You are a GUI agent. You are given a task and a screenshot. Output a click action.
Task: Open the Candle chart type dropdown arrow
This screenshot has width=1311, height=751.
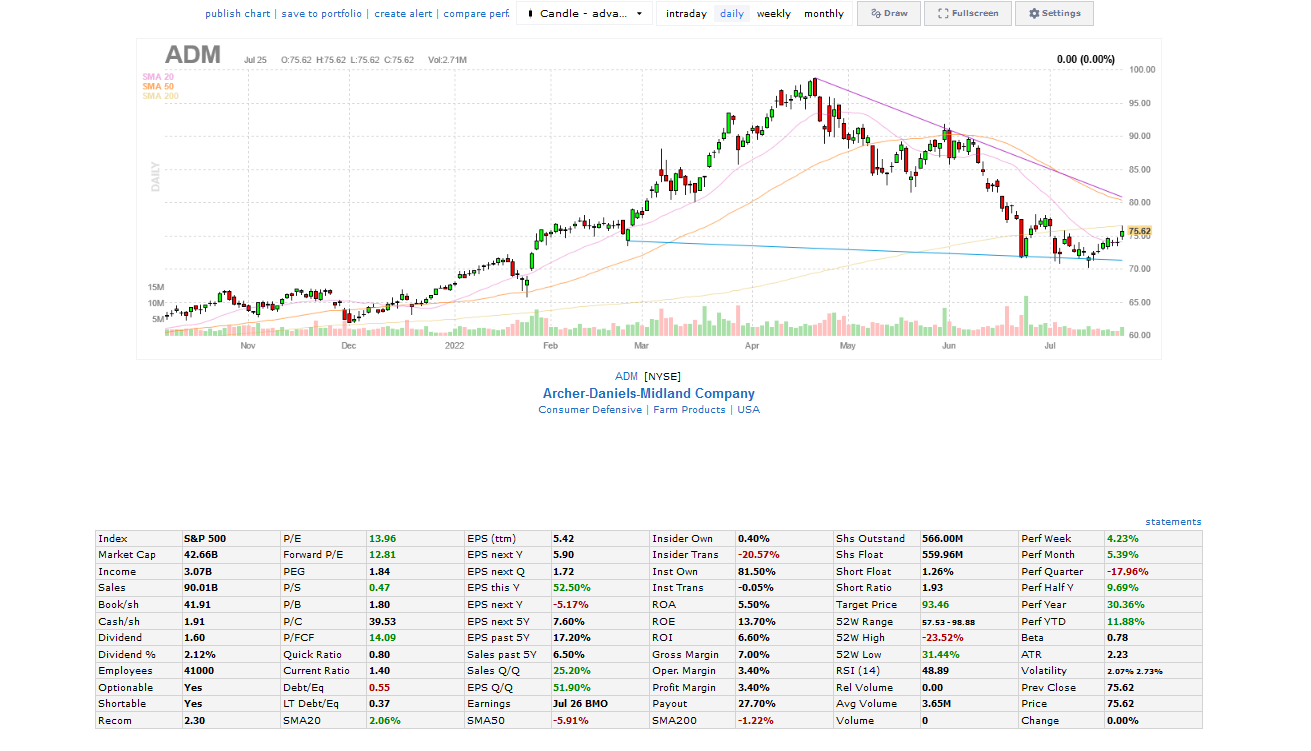(x=639, y=14)
